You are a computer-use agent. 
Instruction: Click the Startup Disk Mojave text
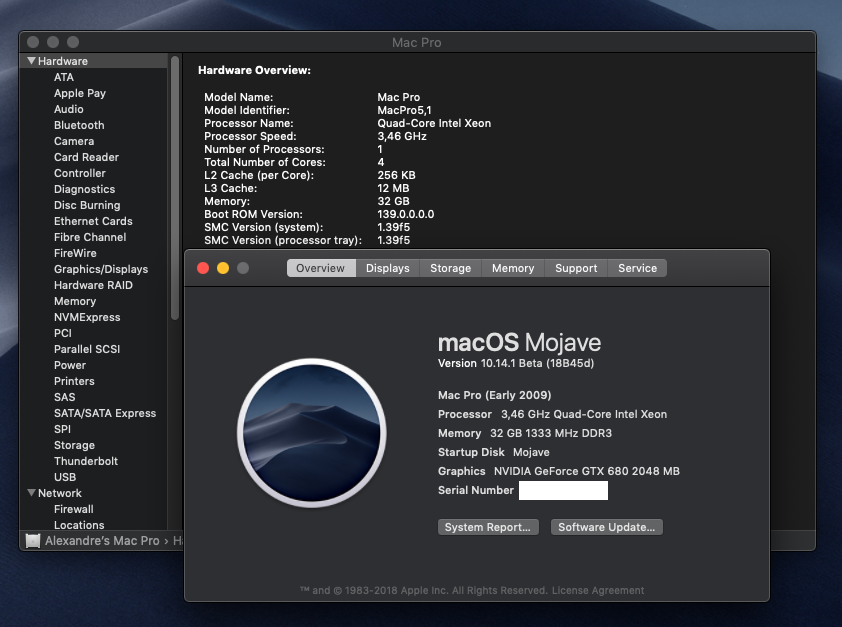coord(493,452)
